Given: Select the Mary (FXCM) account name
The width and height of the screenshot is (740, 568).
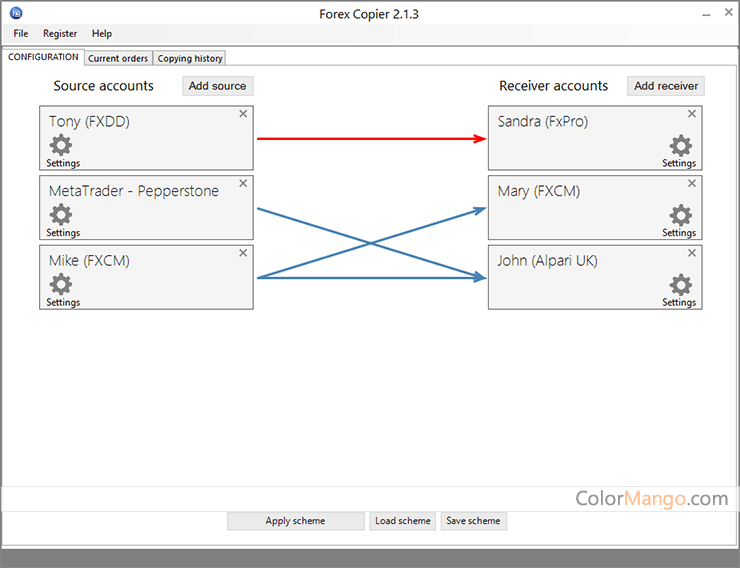Looking at the screenshot, I should point(538,191).
